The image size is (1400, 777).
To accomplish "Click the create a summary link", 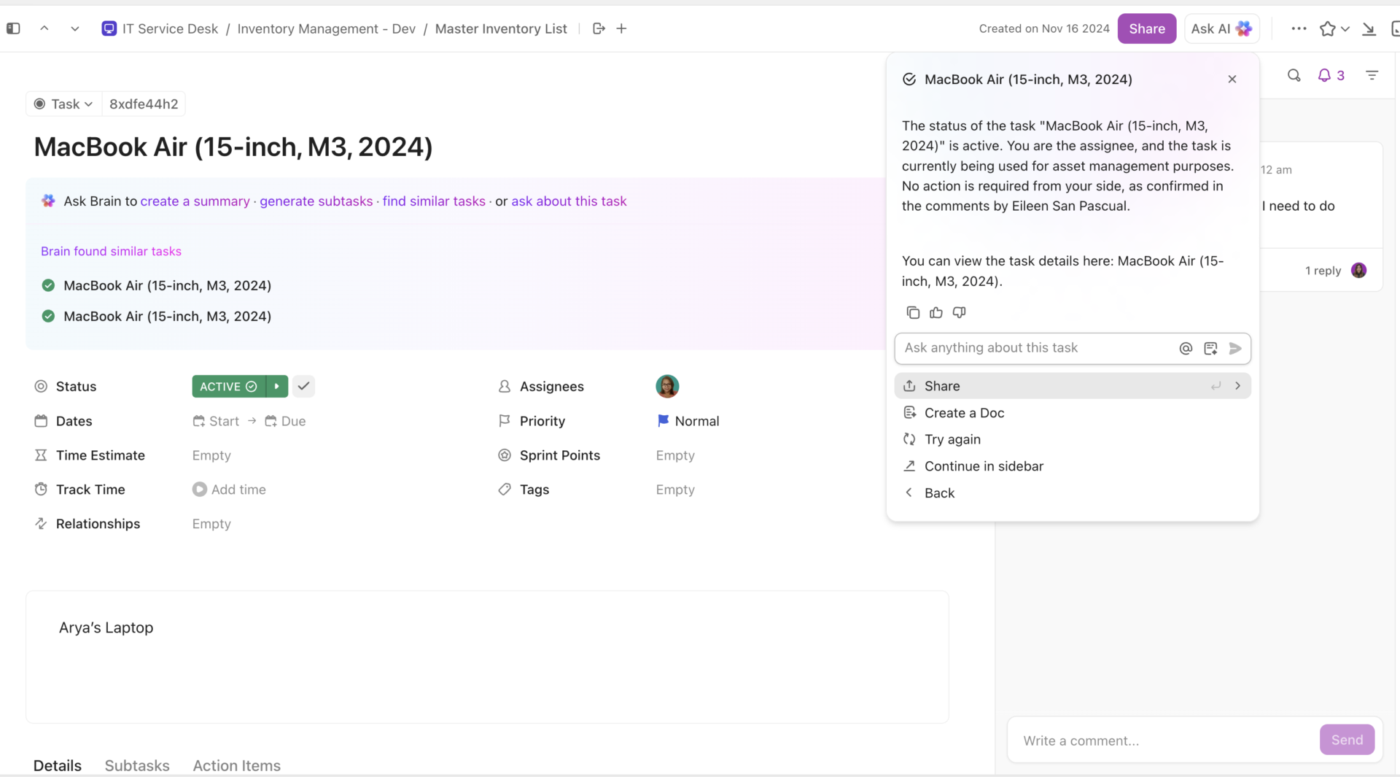I will click(x=195, y=201).
